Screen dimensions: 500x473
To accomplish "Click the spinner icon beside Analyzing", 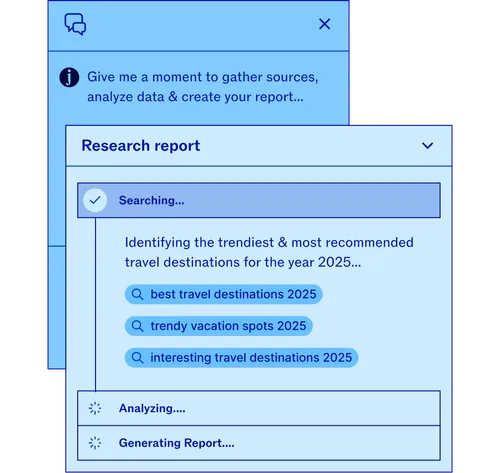I will click(x=95, y=408).
